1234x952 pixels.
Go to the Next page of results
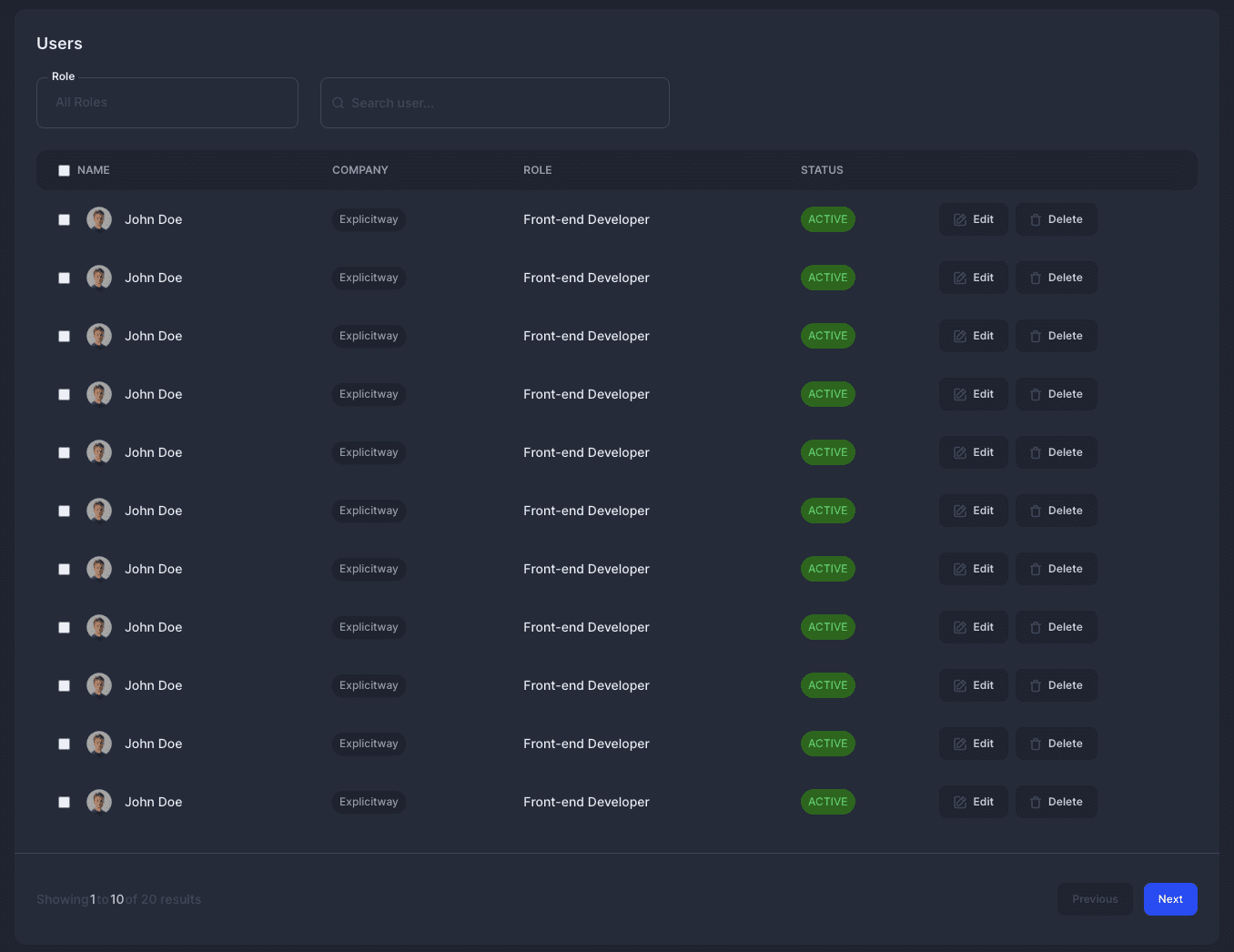(1169, 899)
